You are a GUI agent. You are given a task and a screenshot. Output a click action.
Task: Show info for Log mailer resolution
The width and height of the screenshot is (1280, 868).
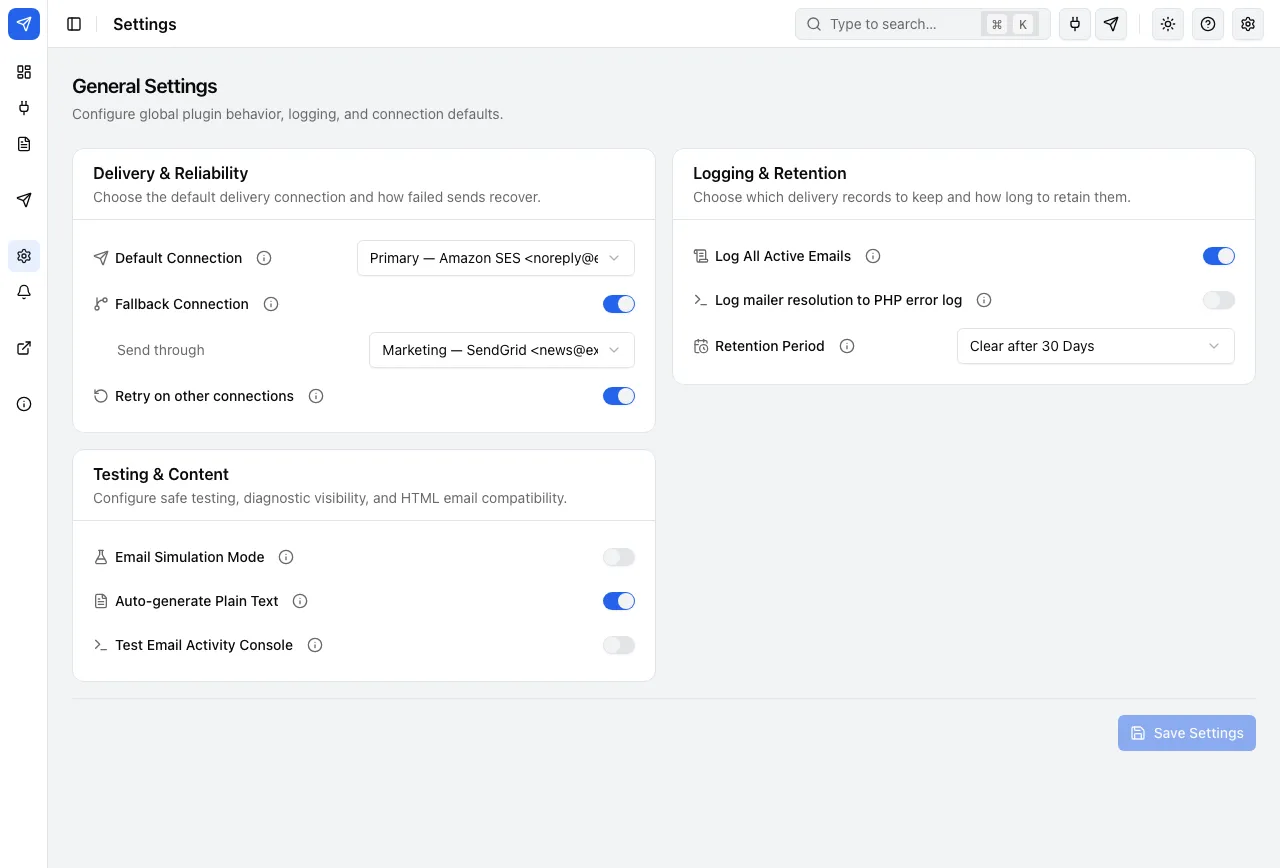tap(984, 300)
